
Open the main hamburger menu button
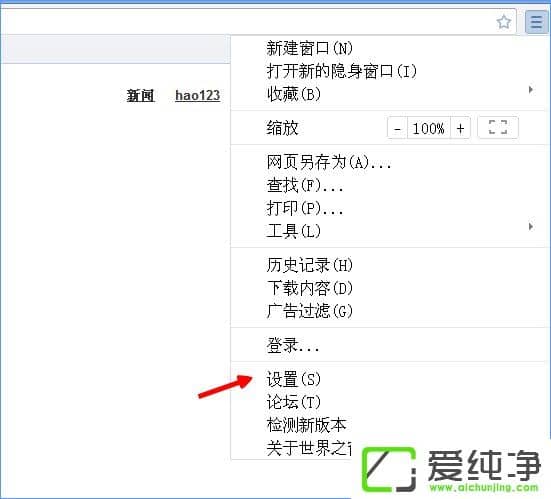[x=536, y=22]
